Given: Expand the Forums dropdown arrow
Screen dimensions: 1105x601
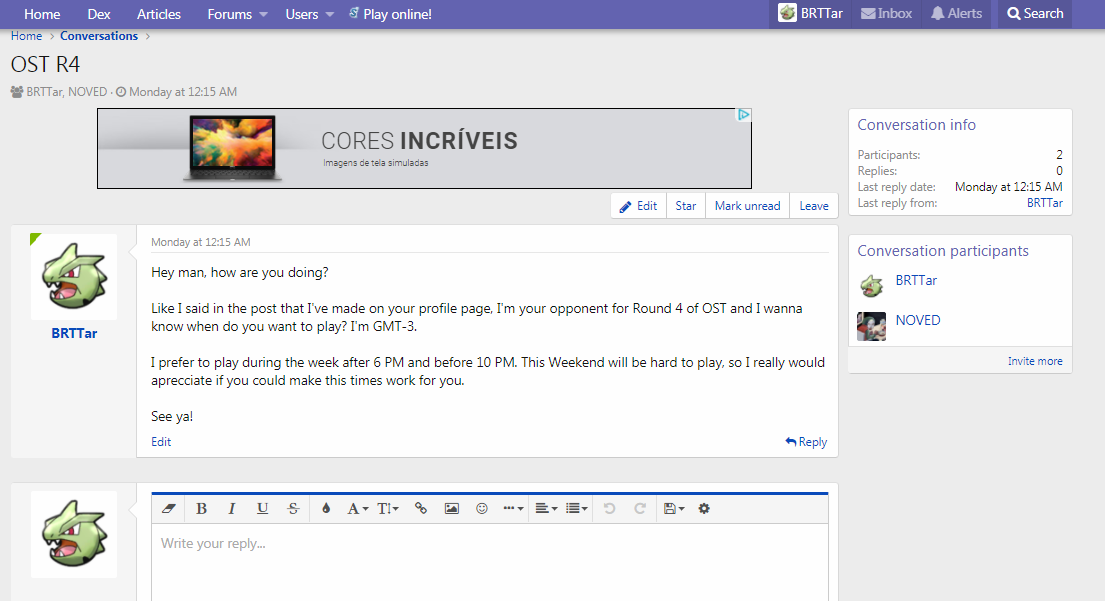Looking at the screenshot, I should (264, 14).
